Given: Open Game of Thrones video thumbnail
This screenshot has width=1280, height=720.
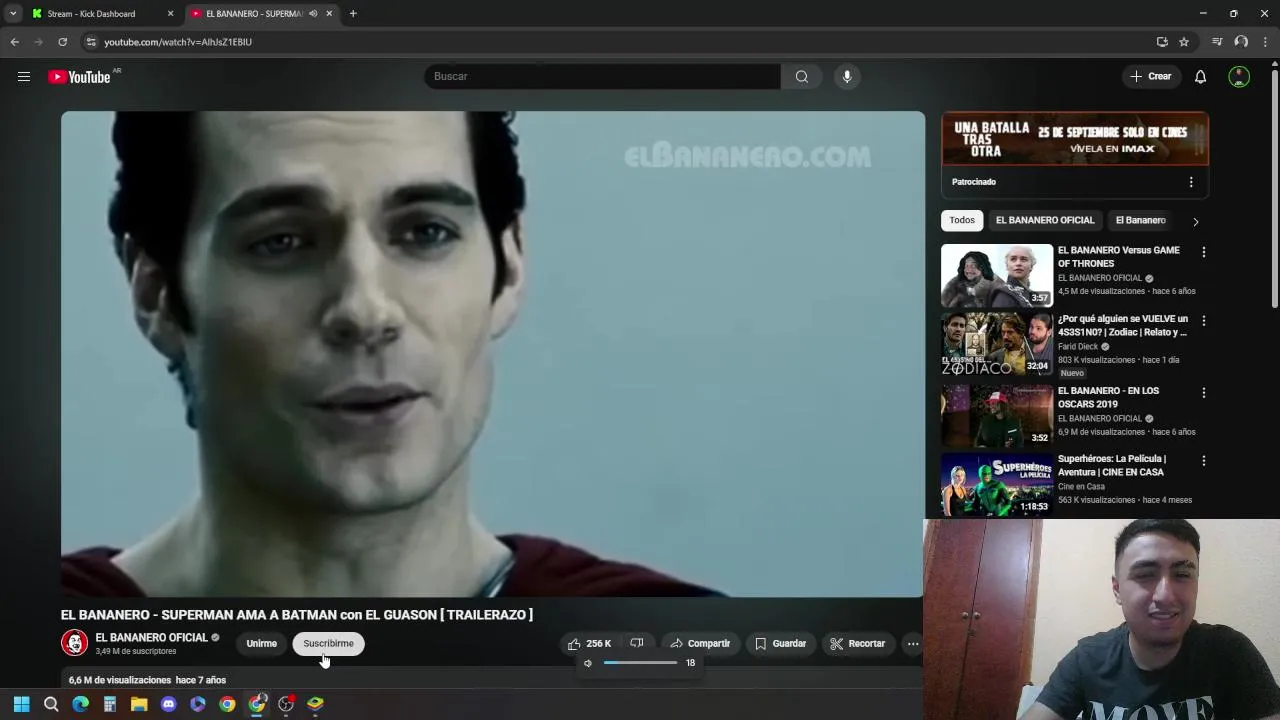Looking at the screenshot, I should click(x=997, y=275).
